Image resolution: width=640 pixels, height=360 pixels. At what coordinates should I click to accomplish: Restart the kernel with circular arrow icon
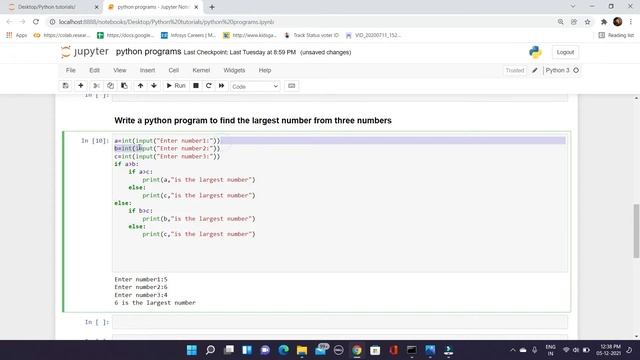[209, 86]
